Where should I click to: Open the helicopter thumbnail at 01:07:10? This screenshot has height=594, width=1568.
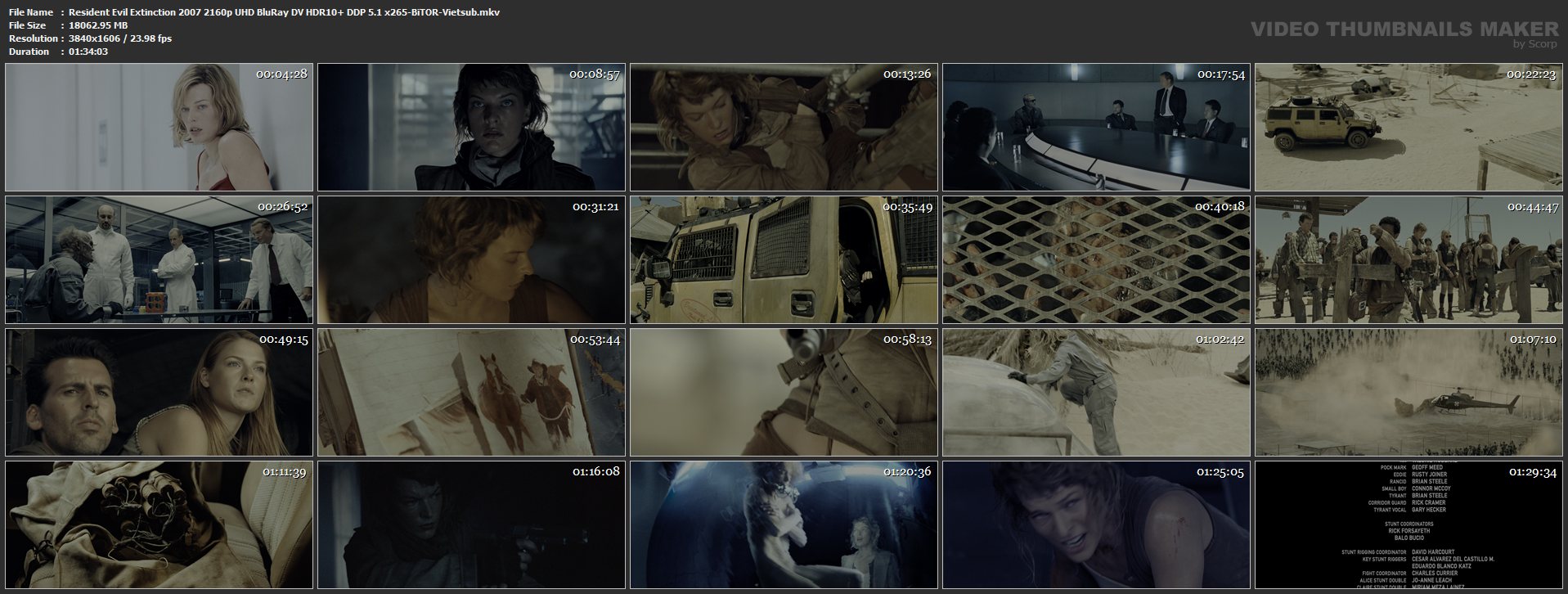point(1409,393)
